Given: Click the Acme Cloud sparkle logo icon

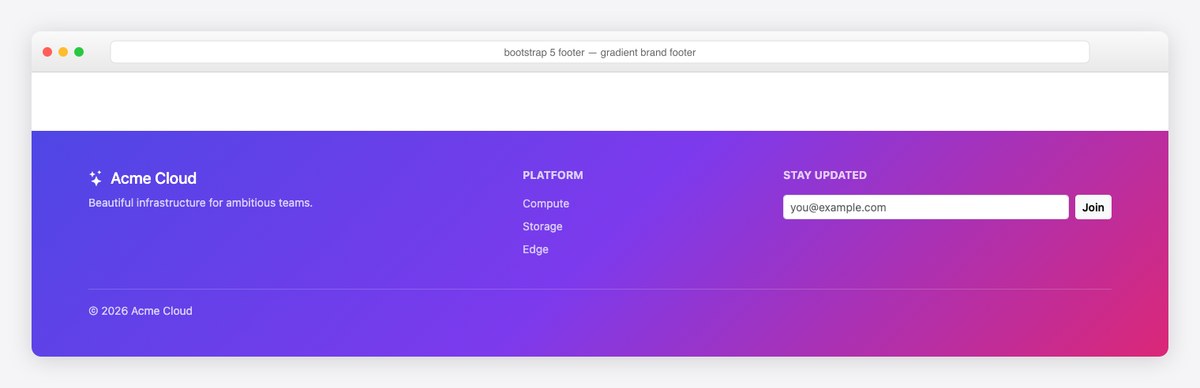Looking at the screenshot, I should tap(96, 178).
